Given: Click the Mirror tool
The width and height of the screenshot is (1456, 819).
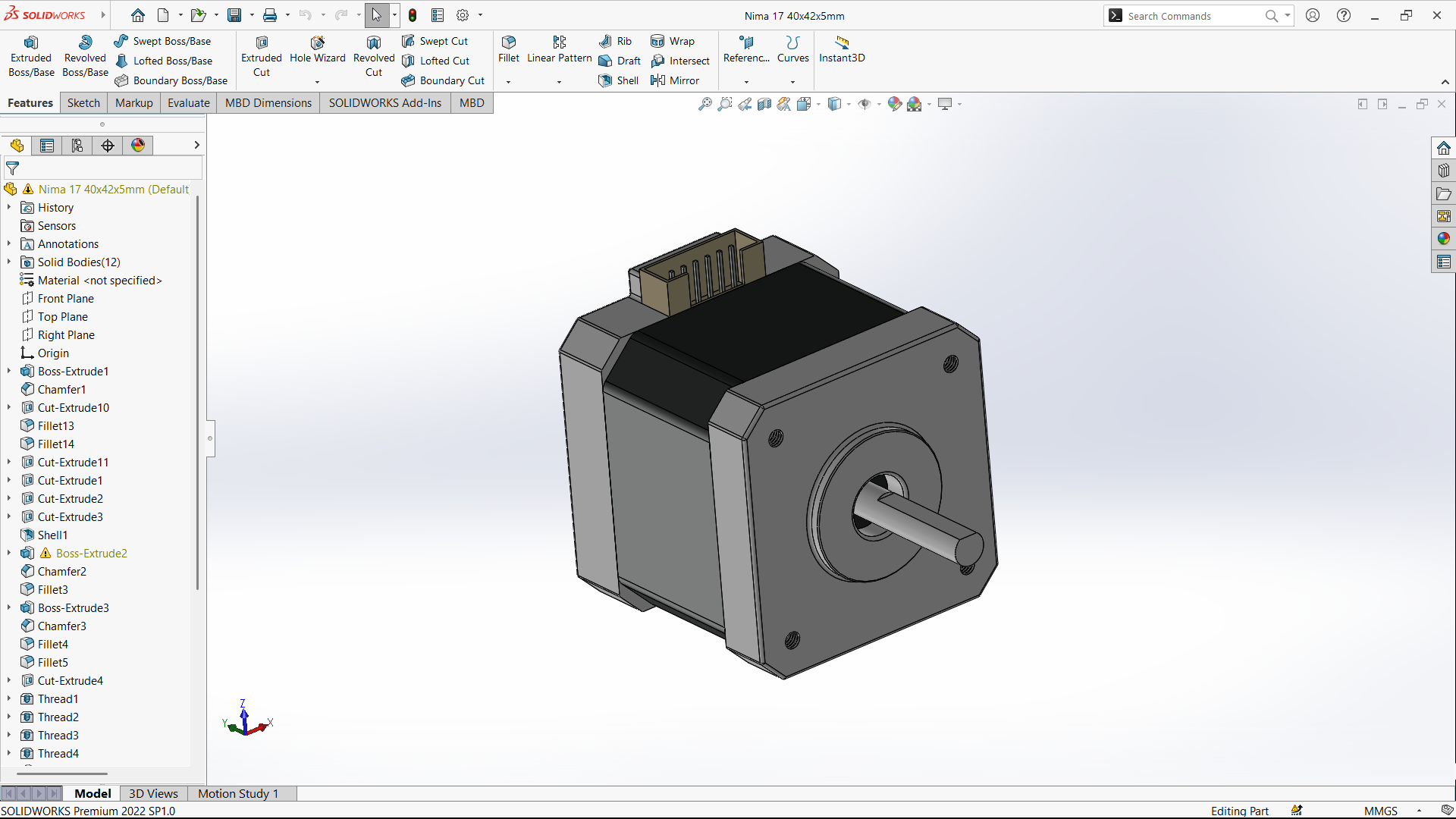Looking at the screenshot, I should 675,80.
